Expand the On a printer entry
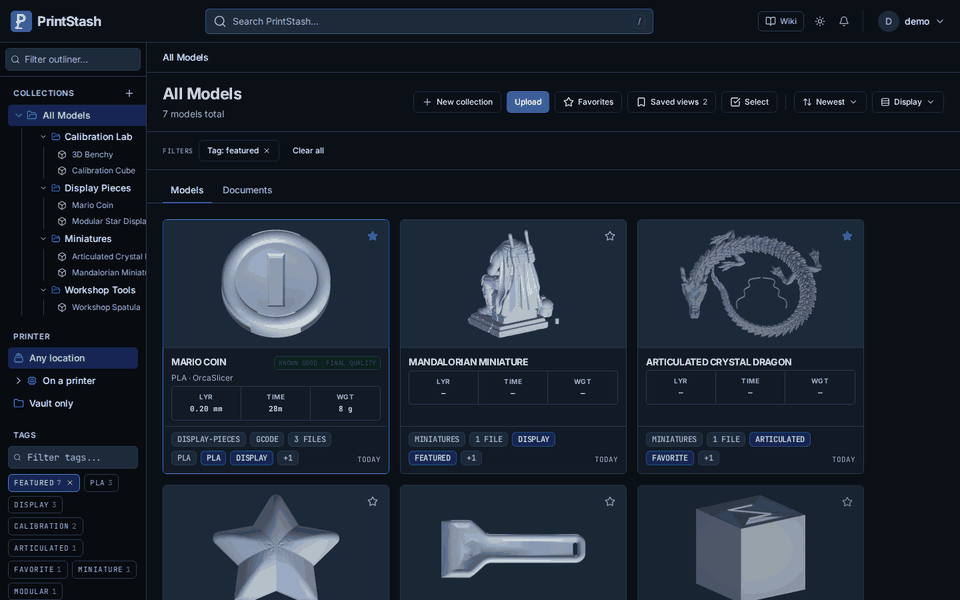The image size is (960, 600). [x=18, y=381]
